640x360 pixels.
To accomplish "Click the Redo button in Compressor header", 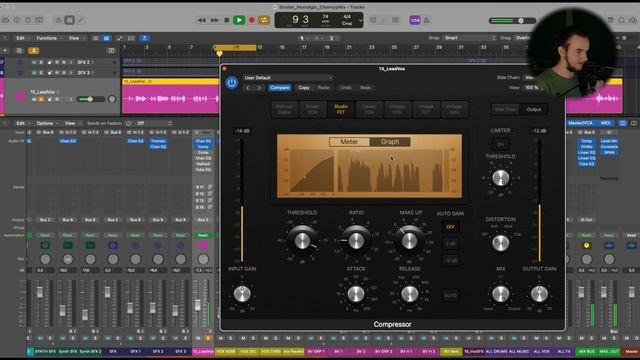I will 365,88.
